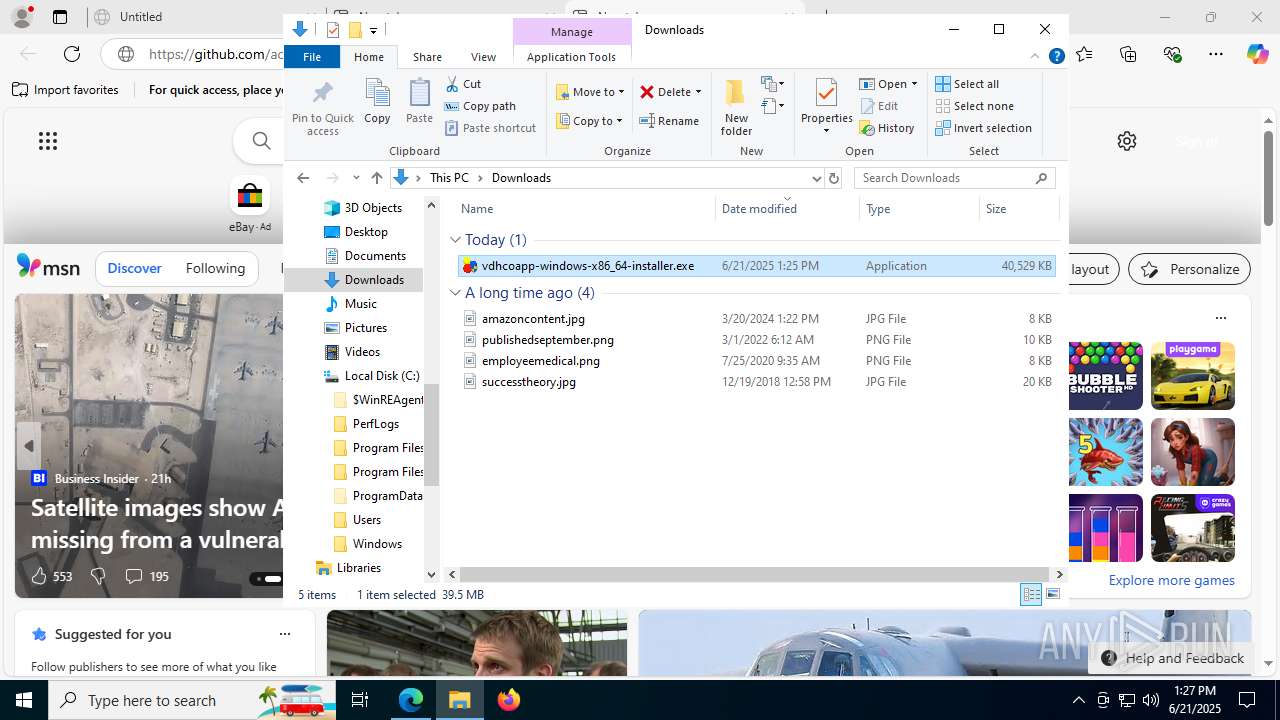Click Cut in Clipboard group
This screenshot has width=1280, height=720.
coord(463,84)
